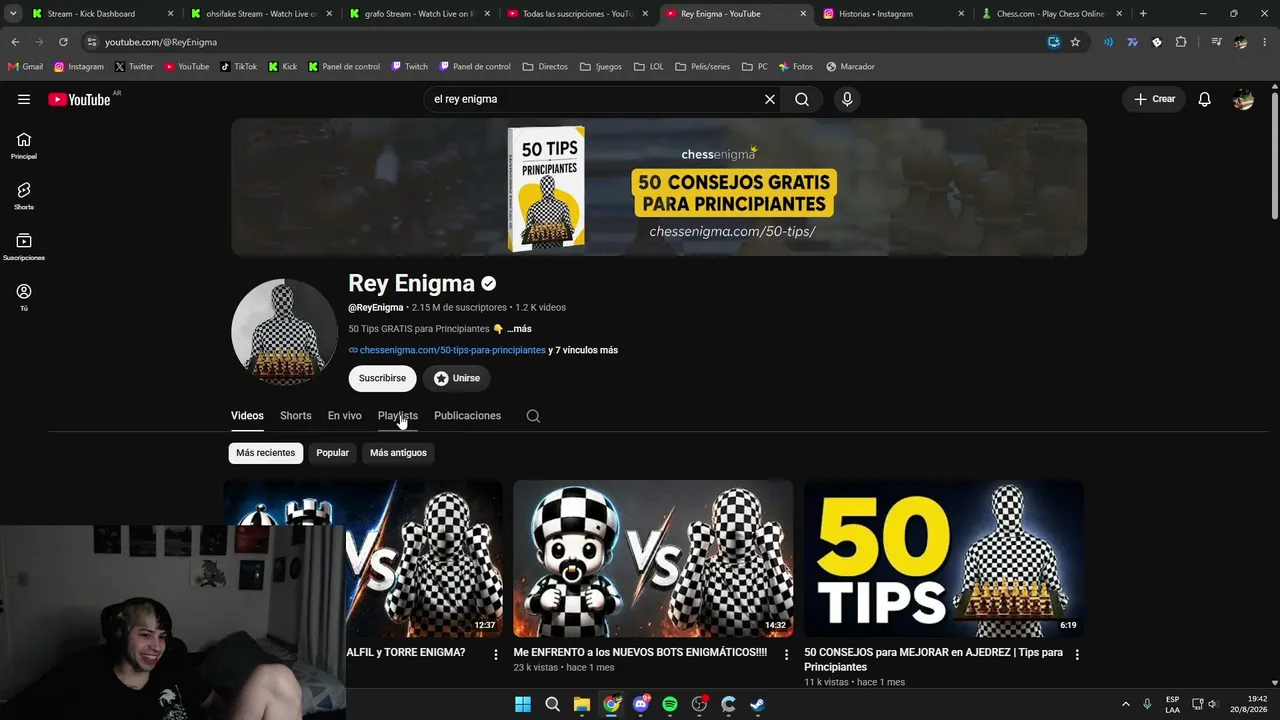The width and height of the screenshot is (1280, 720).
Task: Subscribe with the Suscribirse button
Action: (382, 378)
